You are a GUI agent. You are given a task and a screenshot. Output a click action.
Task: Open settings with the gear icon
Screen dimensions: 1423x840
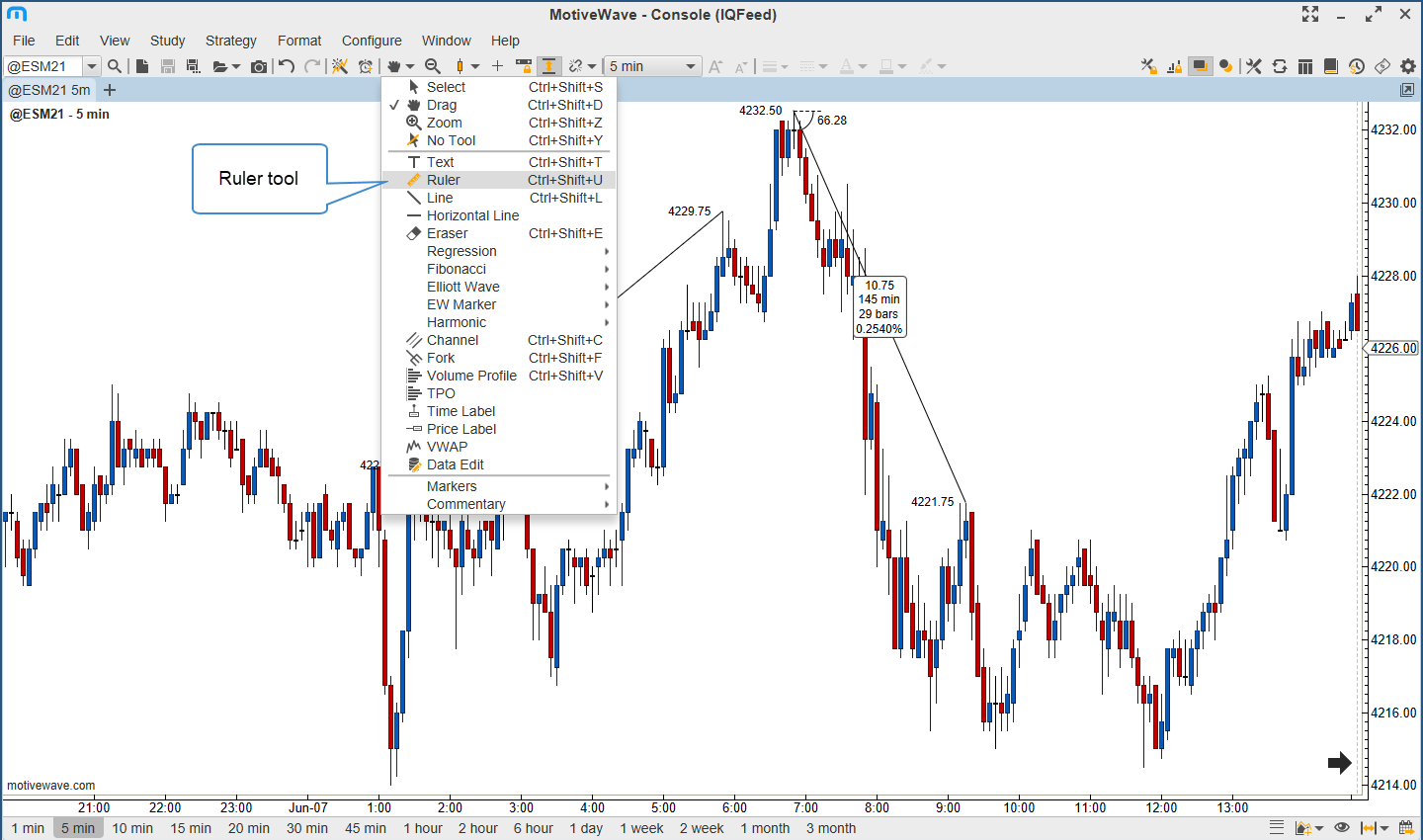pos(1408,66)
